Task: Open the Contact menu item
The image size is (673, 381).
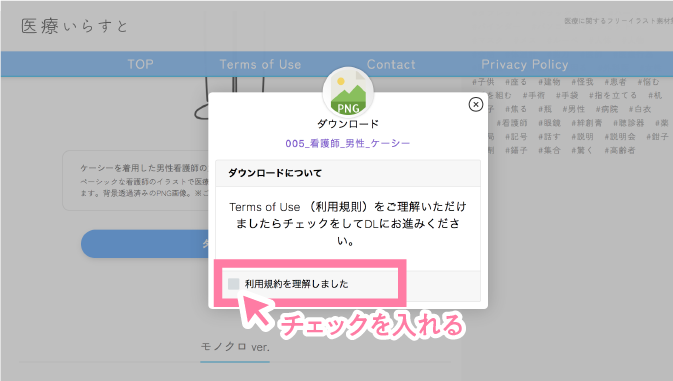Action: (391, 64)
